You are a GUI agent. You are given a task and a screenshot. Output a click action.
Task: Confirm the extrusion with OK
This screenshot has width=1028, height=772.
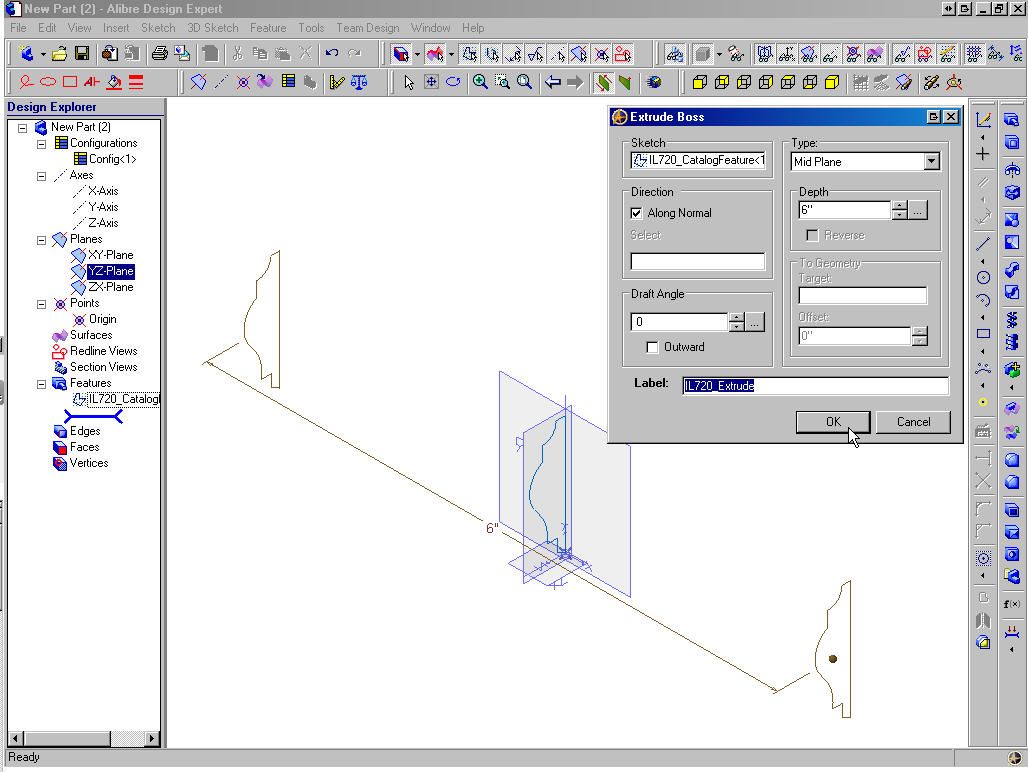pos(833,422)
